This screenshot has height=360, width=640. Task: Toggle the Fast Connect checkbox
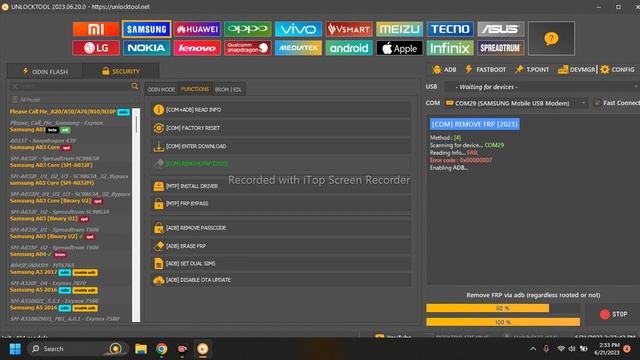pos(598,103)
